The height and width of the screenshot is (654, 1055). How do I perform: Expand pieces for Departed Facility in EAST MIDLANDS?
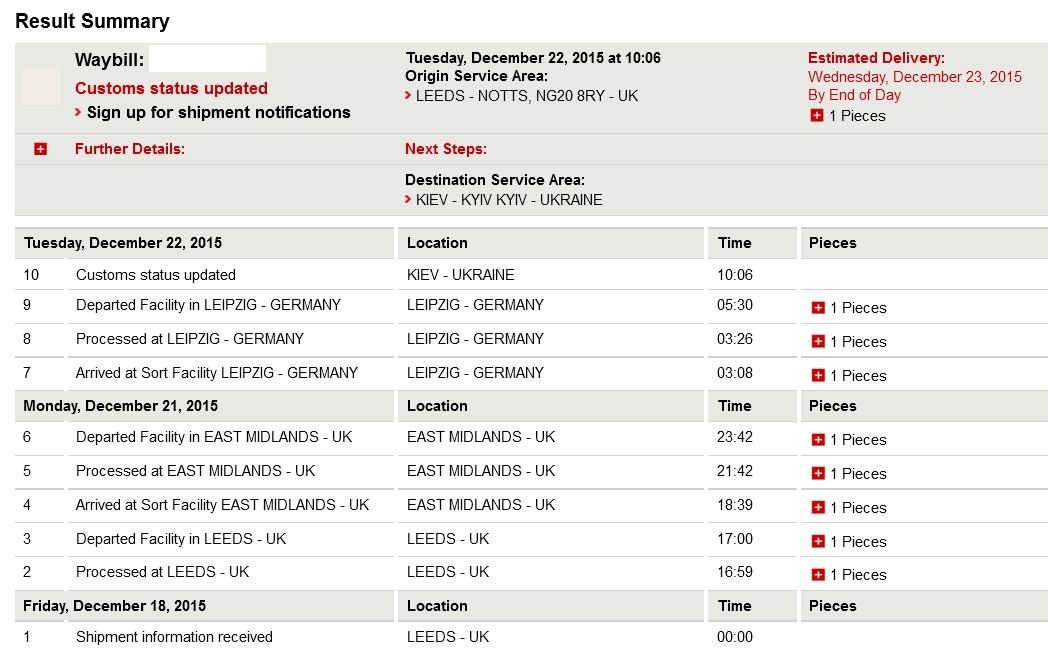coord(817,439)
